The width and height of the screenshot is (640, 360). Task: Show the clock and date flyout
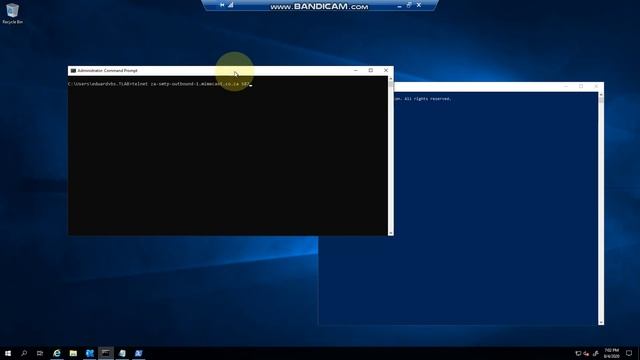click(611, 353)
